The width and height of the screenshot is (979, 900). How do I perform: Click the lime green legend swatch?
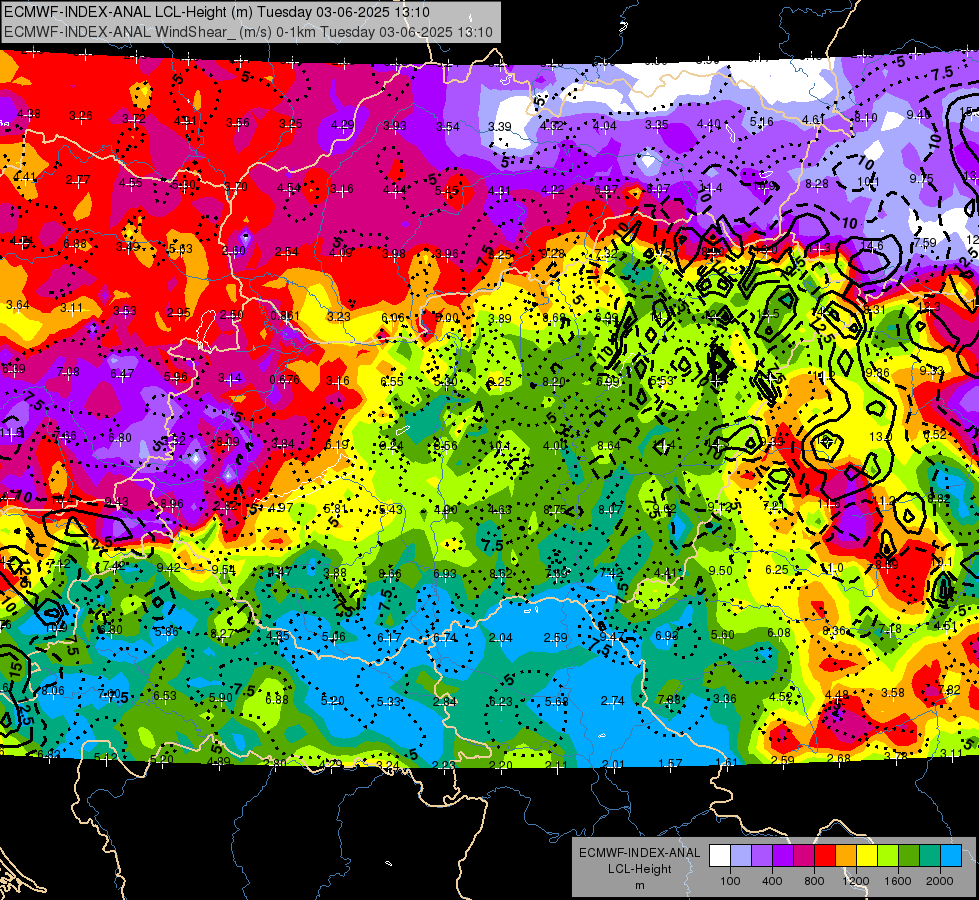[888, 856]
